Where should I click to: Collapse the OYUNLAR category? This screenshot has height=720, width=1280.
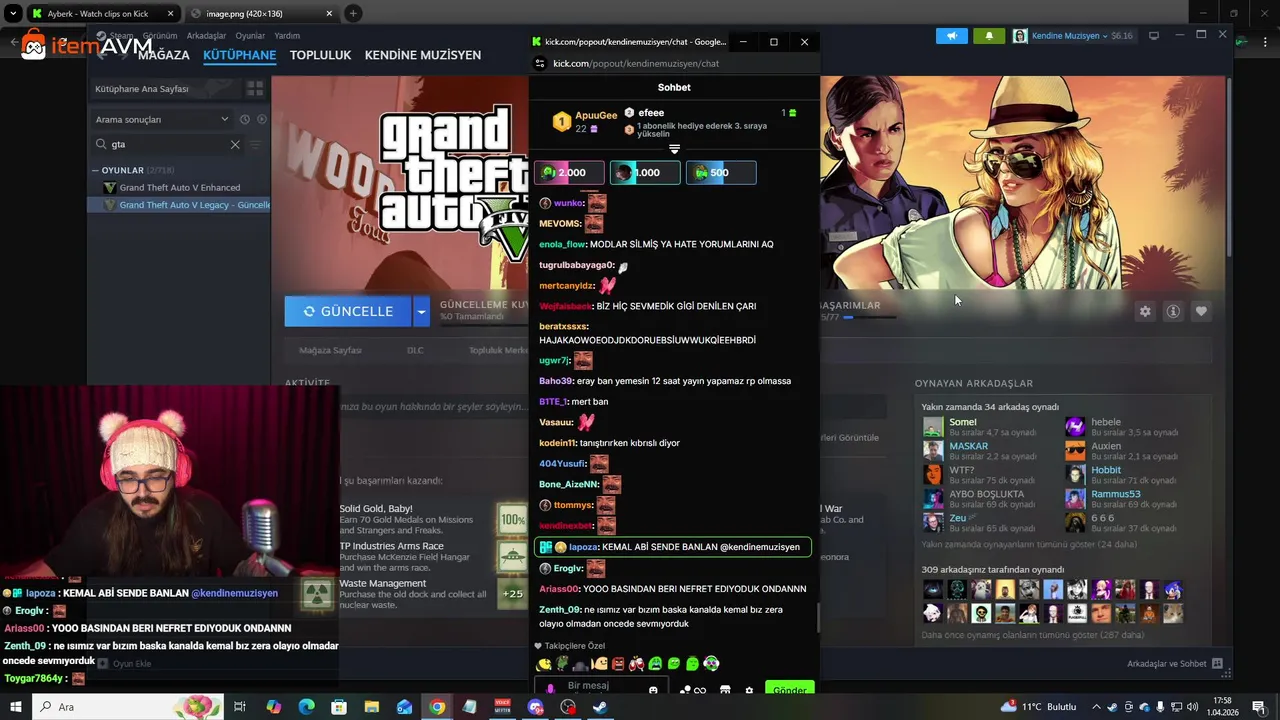point(95,170)
